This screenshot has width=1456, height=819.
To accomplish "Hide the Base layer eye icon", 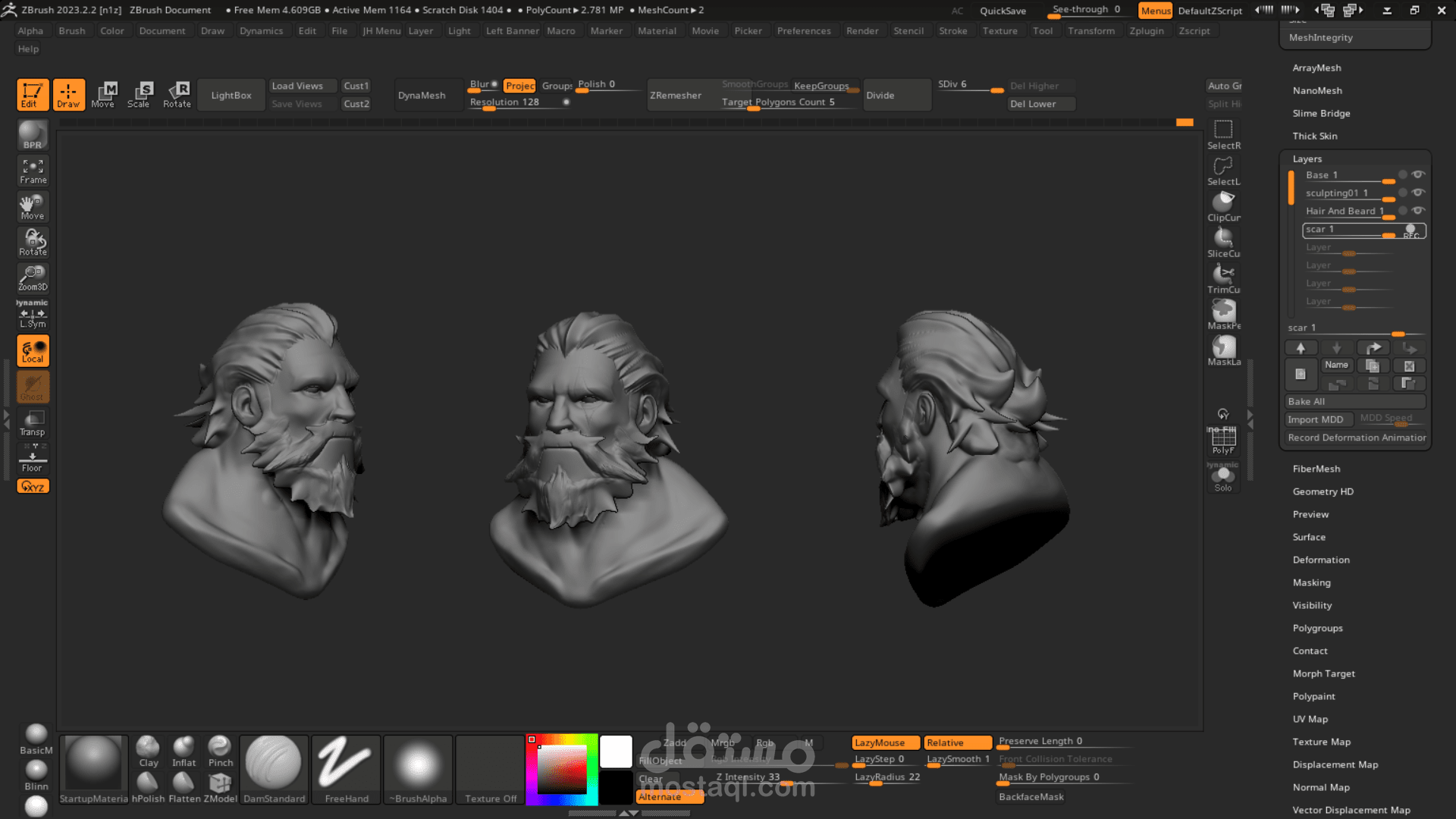I will point(1418,174).
